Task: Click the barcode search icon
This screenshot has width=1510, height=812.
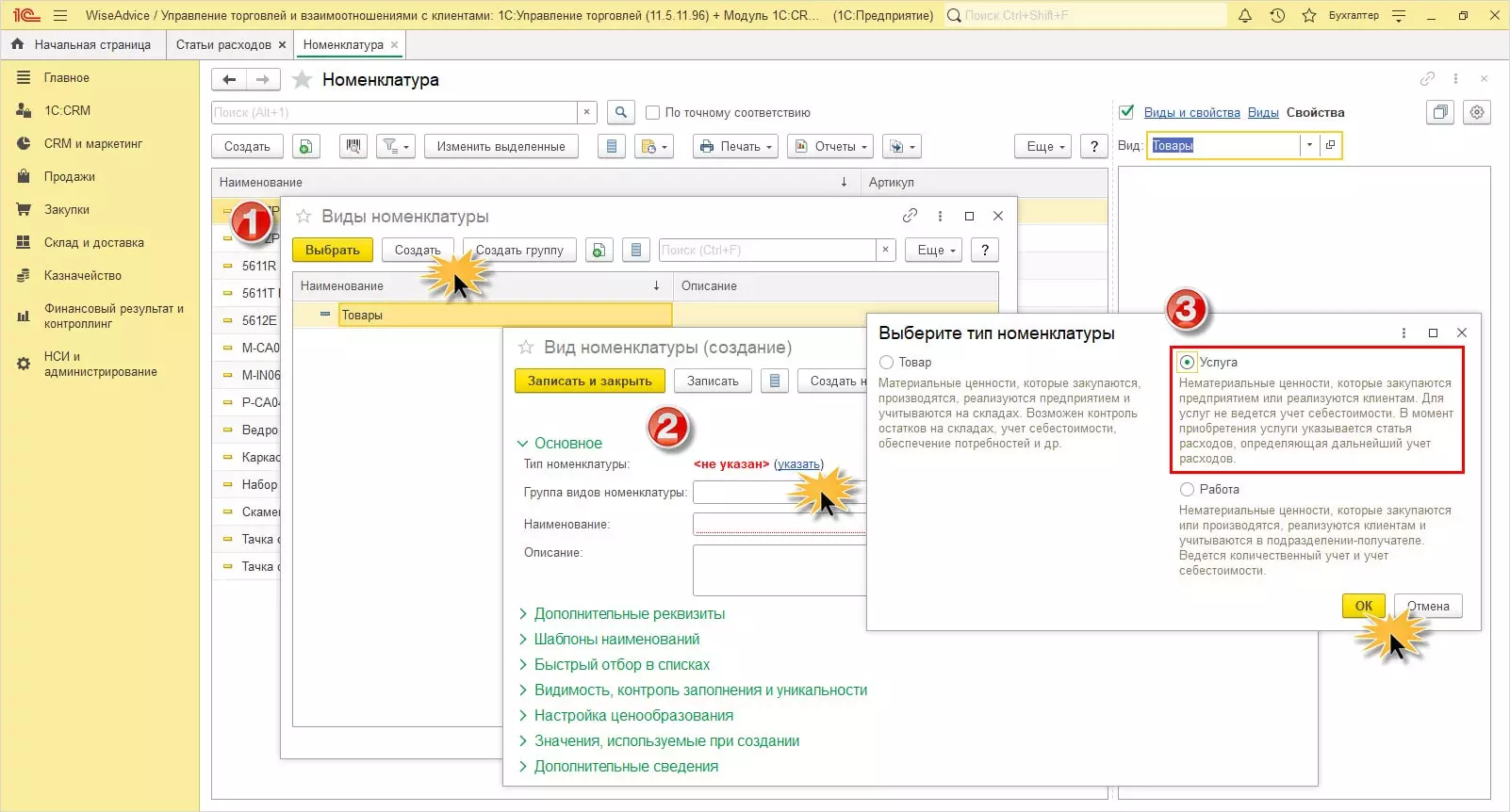Action: pos(353,146)
